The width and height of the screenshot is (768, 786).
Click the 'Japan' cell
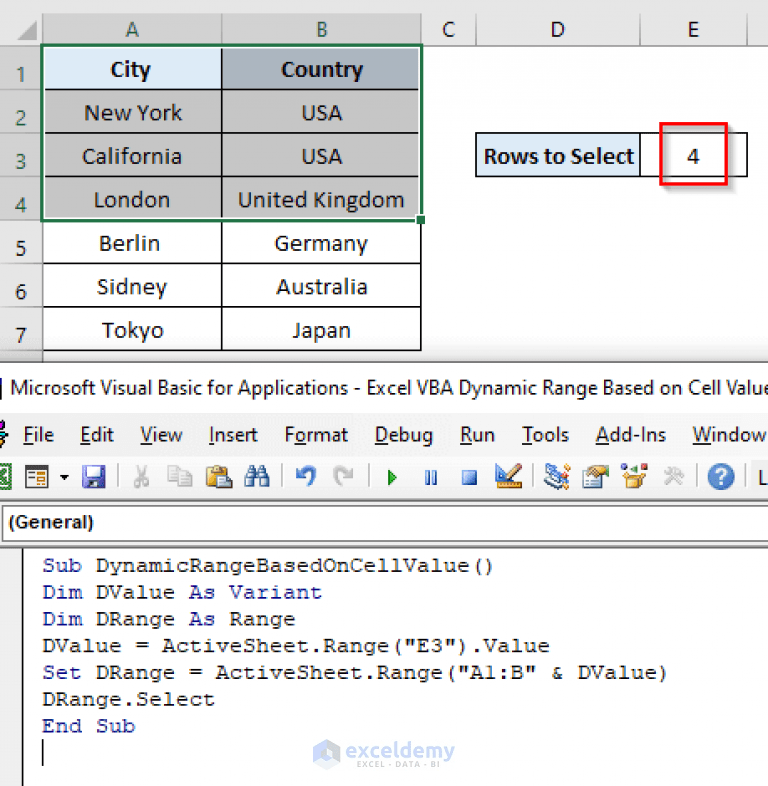(x=321, y=330)
